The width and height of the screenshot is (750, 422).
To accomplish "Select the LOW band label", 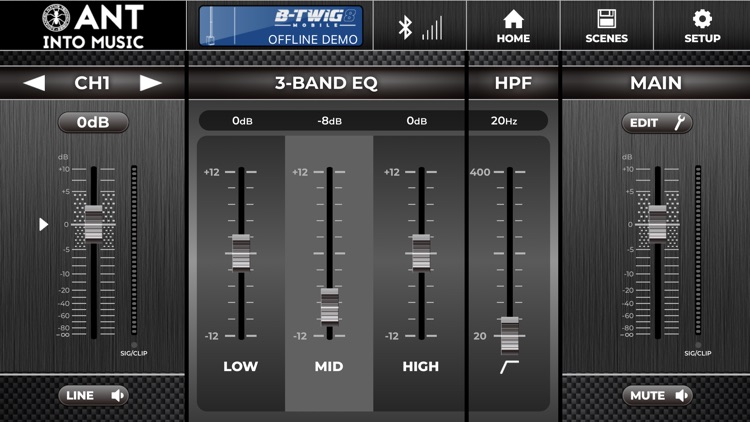I will tap(241, 366).
